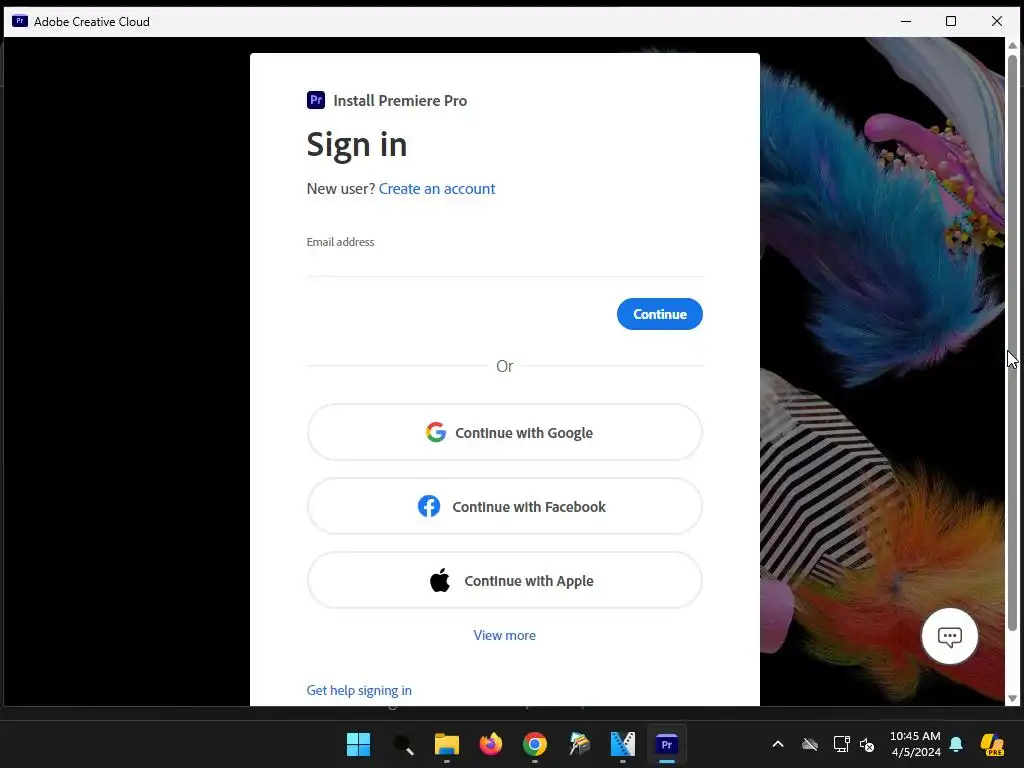Click the Create an account link
The width and height of the screenshot is (1024, 768).
437,189
